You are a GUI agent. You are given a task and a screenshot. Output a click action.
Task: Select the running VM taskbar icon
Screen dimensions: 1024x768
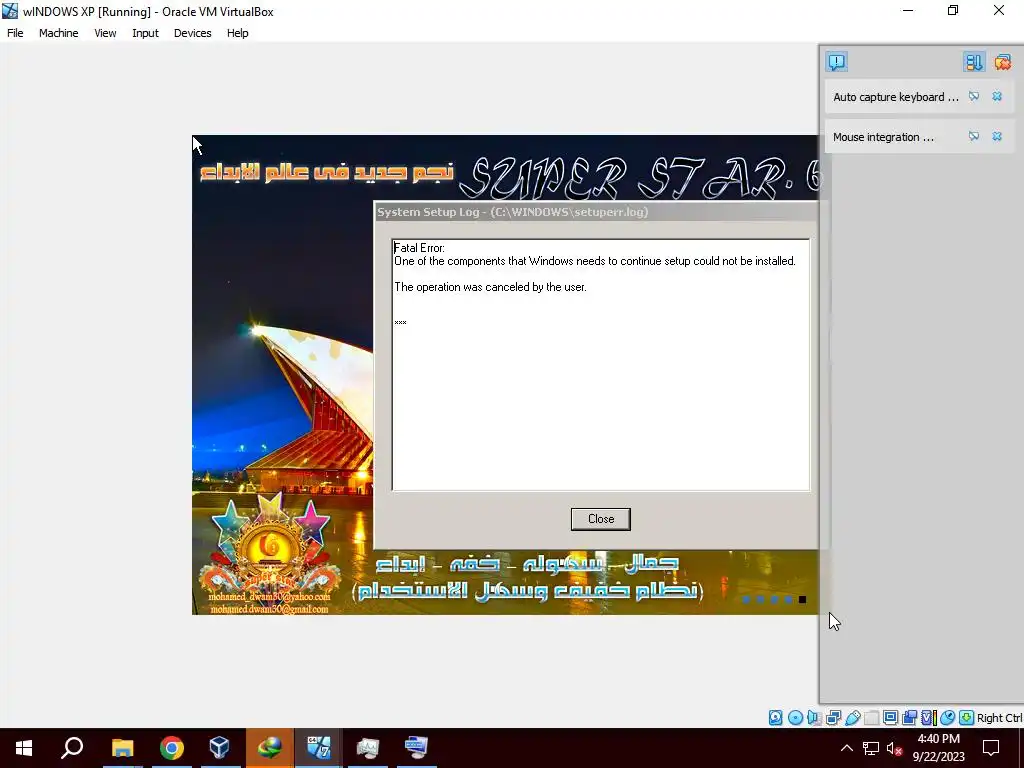click(x=318, y=748)
